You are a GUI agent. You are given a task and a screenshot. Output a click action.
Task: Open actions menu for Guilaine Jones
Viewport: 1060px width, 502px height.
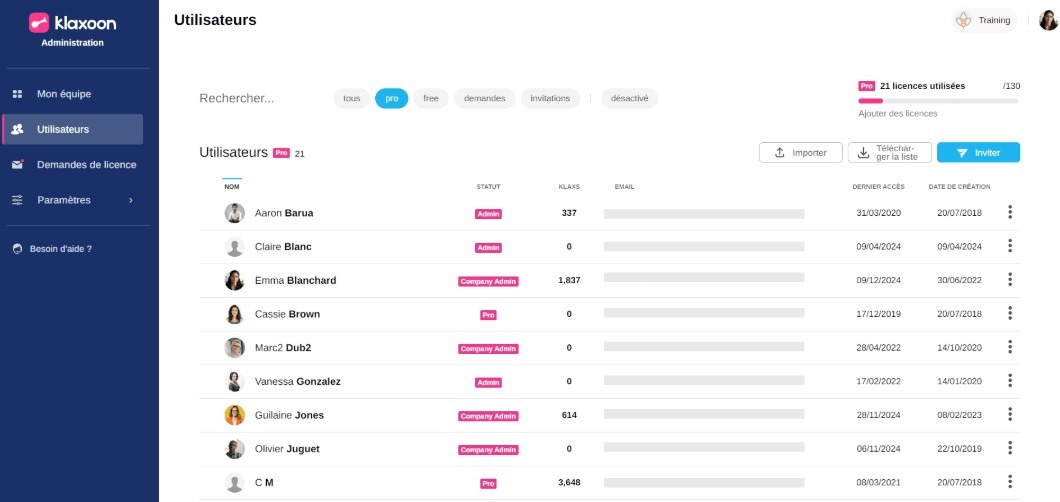(1010, 415)
